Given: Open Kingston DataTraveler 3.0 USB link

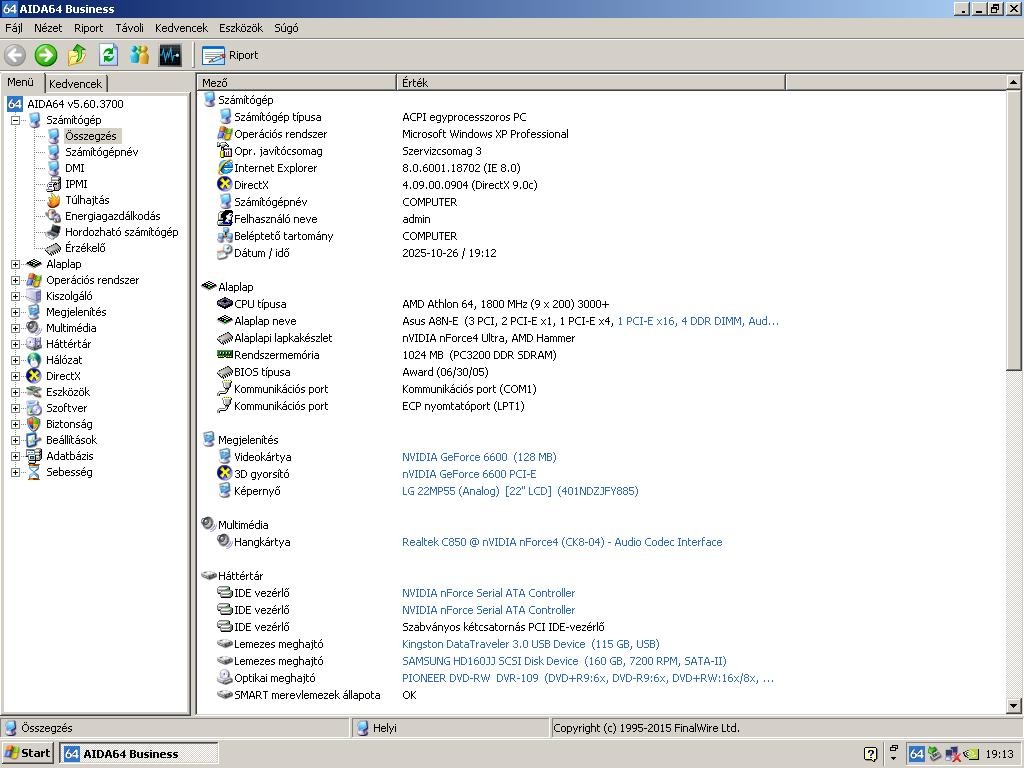Looking at the screenshot, I should 530,644.
